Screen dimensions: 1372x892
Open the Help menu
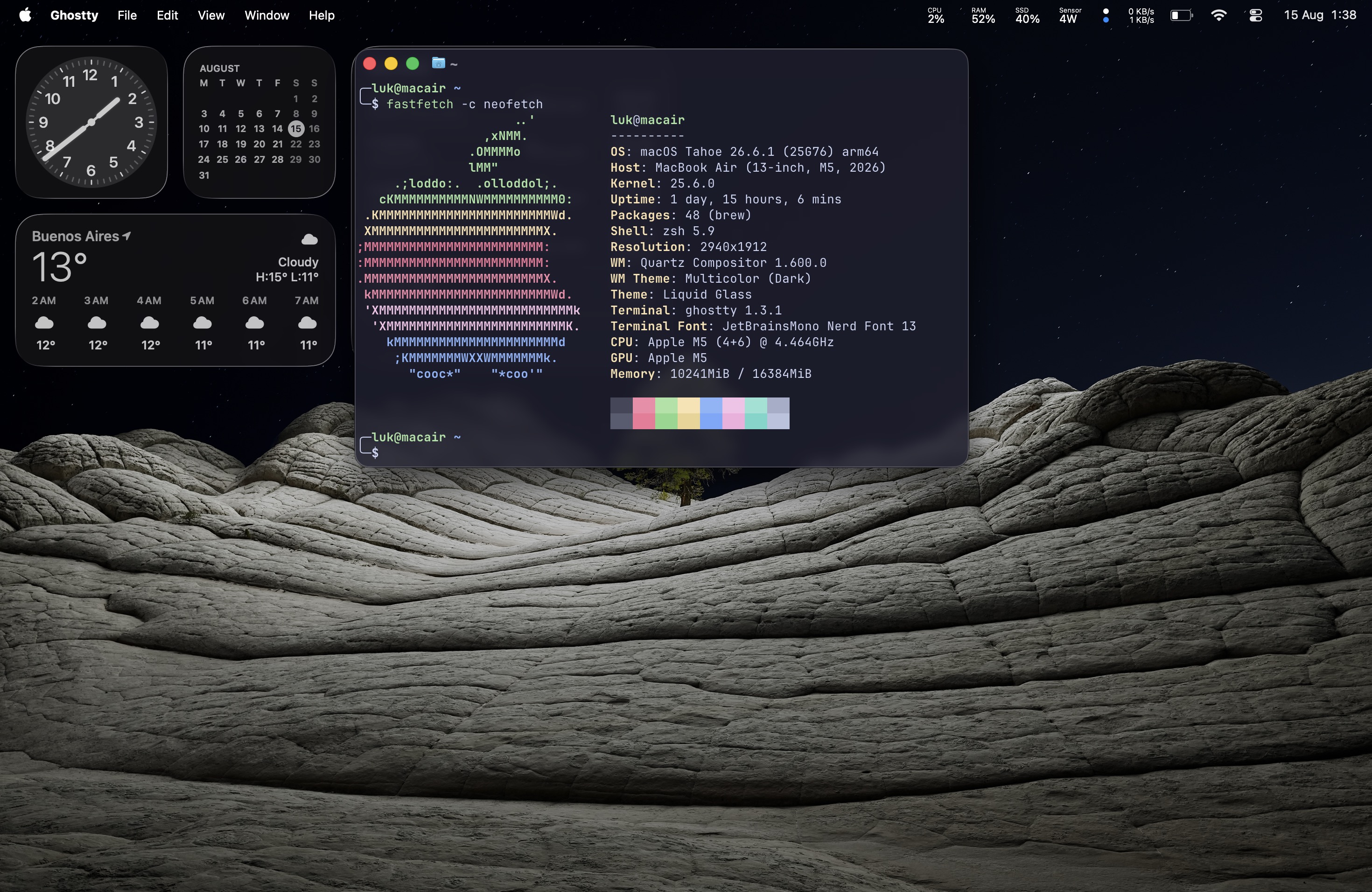[x=322, y=15]
